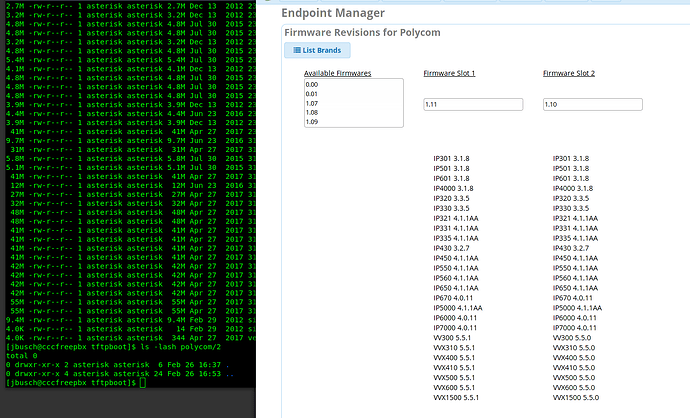Click the Firmware Slot 2 input showing 1.10
This screenshot has width=690, height=418.
click(592, 104)
